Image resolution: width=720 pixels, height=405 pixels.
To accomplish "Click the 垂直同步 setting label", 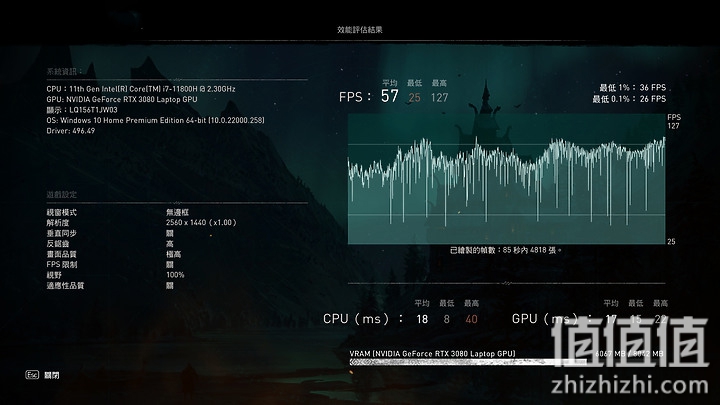I will pyautogui.click(x=62, y=233).
